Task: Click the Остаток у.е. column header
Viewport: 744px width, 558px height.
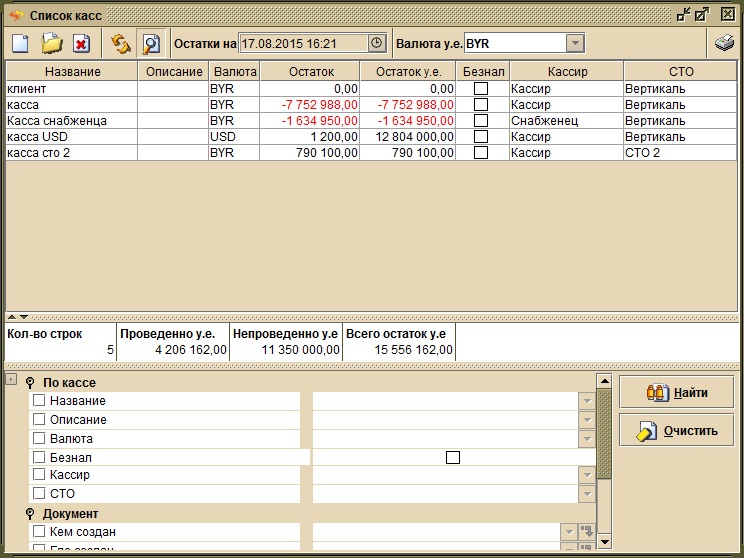Action: [408, 72]
